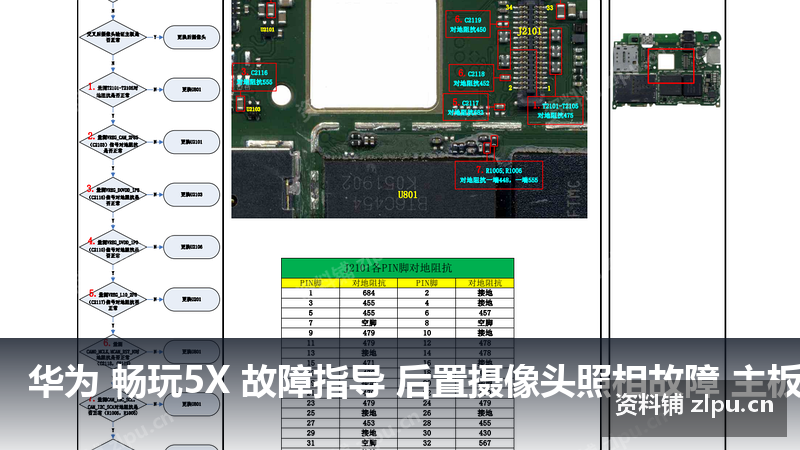Select the 空脚 cell for pin 7
The image size is (800, 450).
[x=368, y=323]
